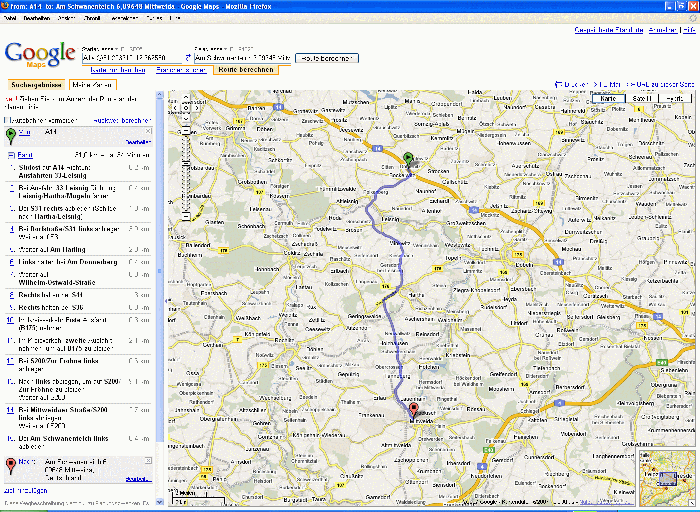Click the Route berechnen button beside the address fields
This screenshot has width=700, height=512.
tap(327, 58)
